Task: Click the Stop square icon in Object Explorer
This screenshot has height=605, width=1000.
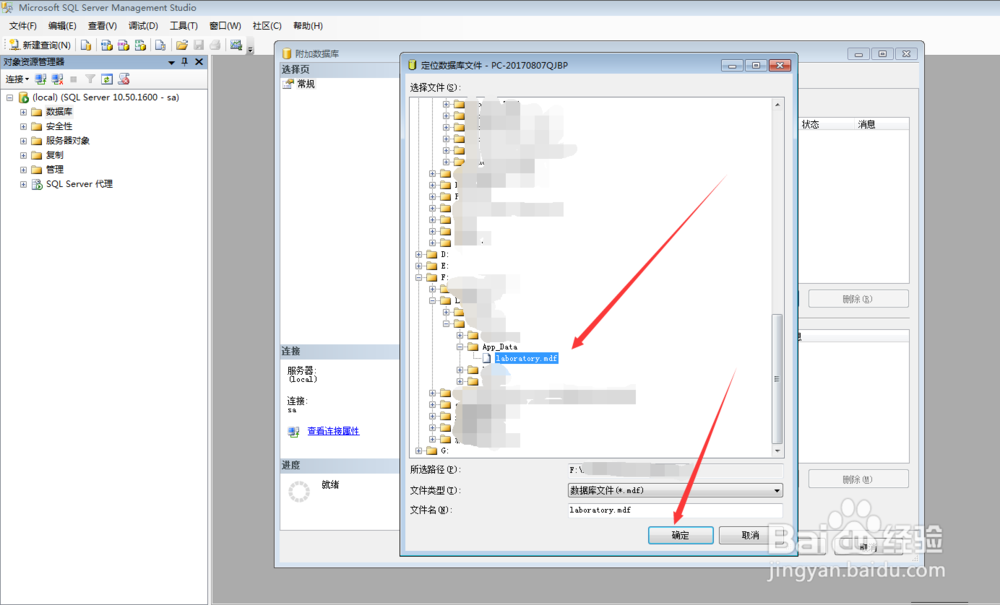Action: (x=73, y=79)
